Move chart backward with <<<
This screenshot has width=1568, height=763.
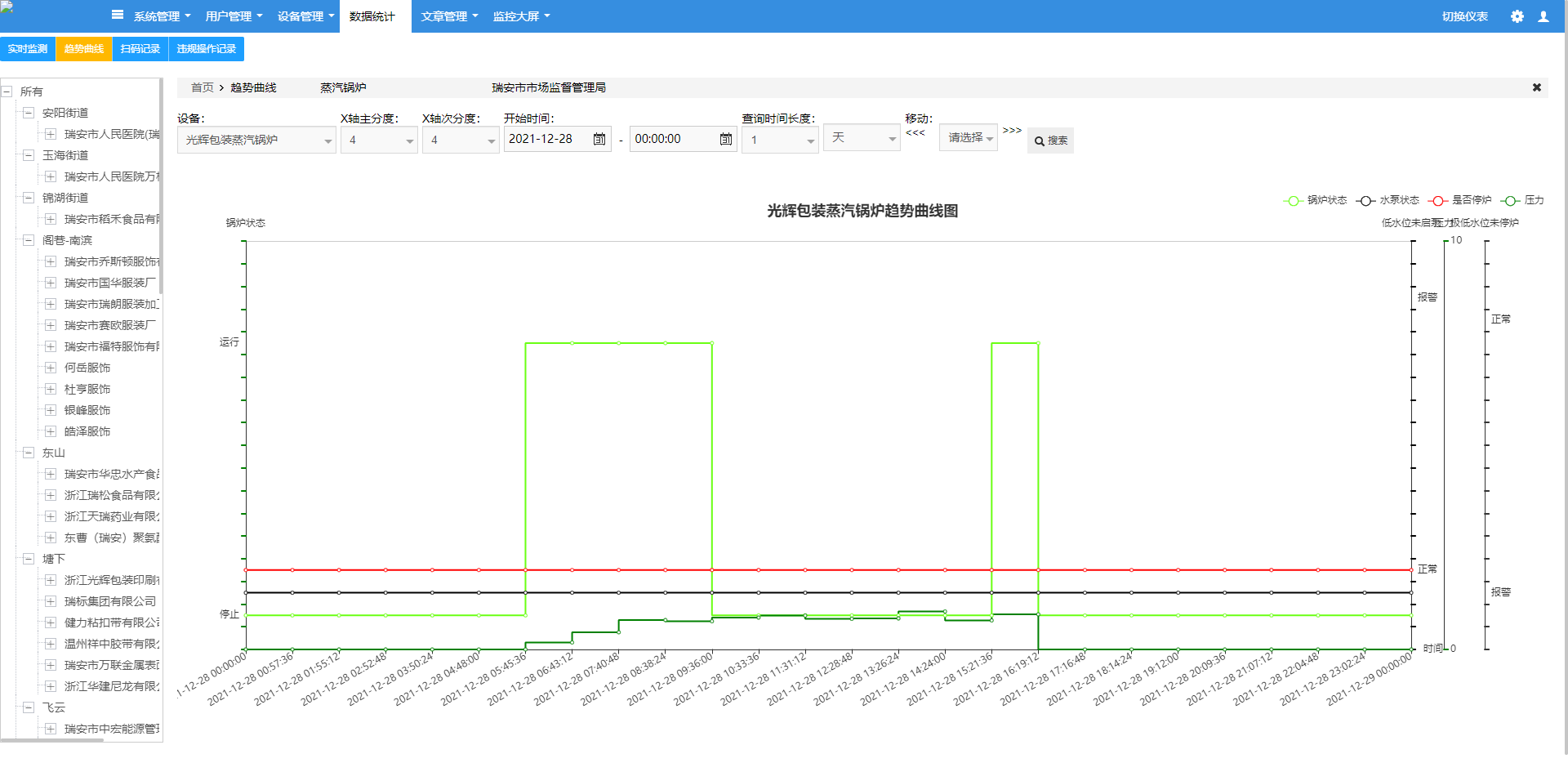pos(915,132)
